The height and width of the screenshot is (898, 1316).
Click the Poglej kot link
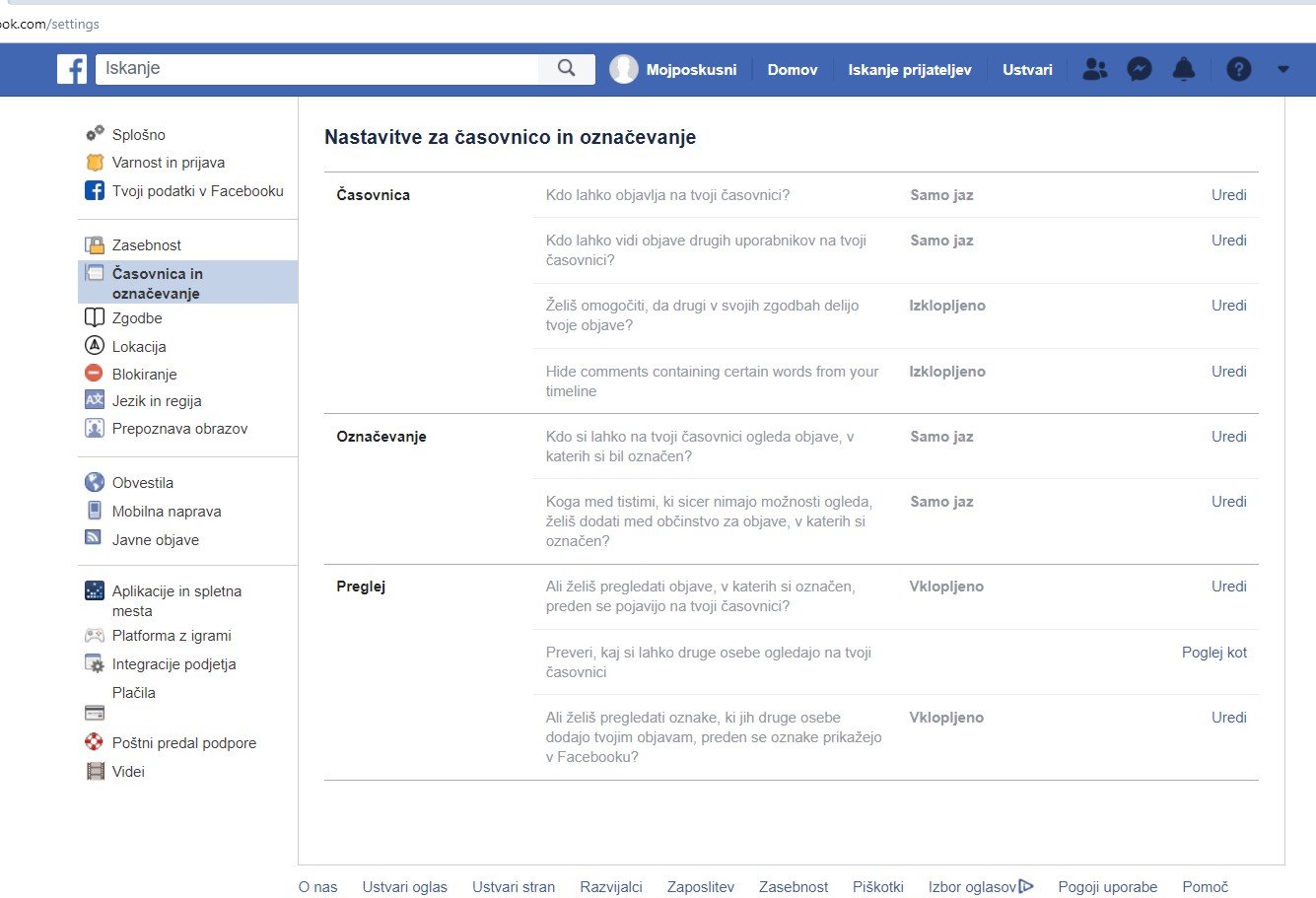[1213, 653]
